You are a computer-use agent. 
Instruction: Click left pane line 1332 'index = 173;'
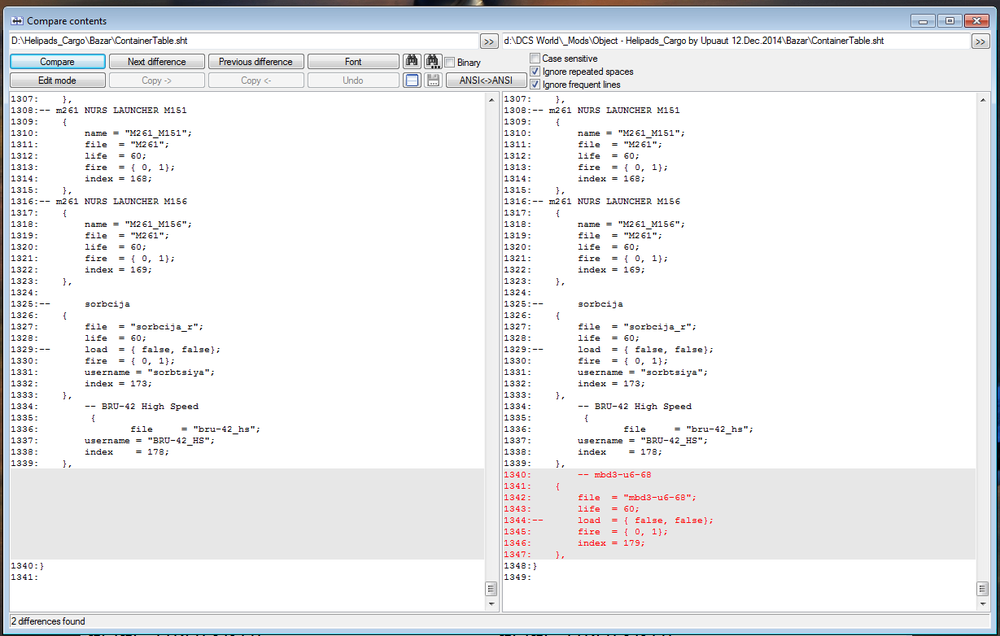point(118,384)
